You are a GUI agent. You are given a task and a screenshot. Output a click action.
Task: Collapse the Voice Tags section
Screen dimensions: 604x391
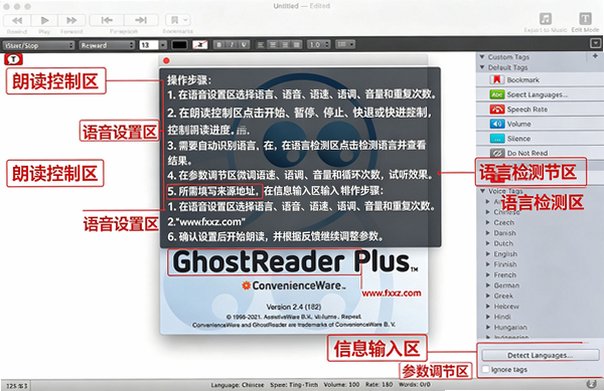pos(483,191)
